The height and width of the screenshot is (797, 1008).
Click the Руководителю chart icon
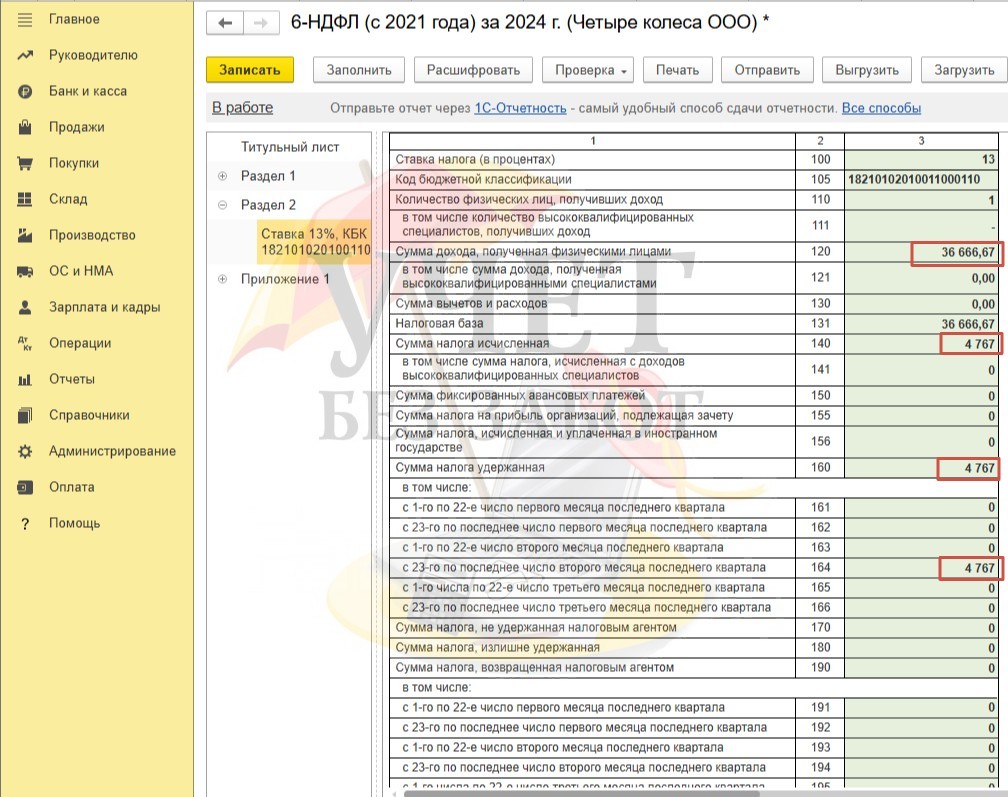point(24,56)
